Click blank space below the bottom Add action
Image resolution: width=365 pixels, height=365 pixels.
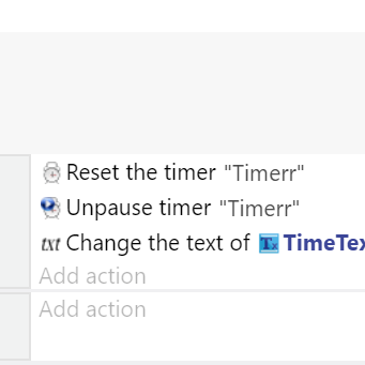pyautogui.click(x=198, y=342)
